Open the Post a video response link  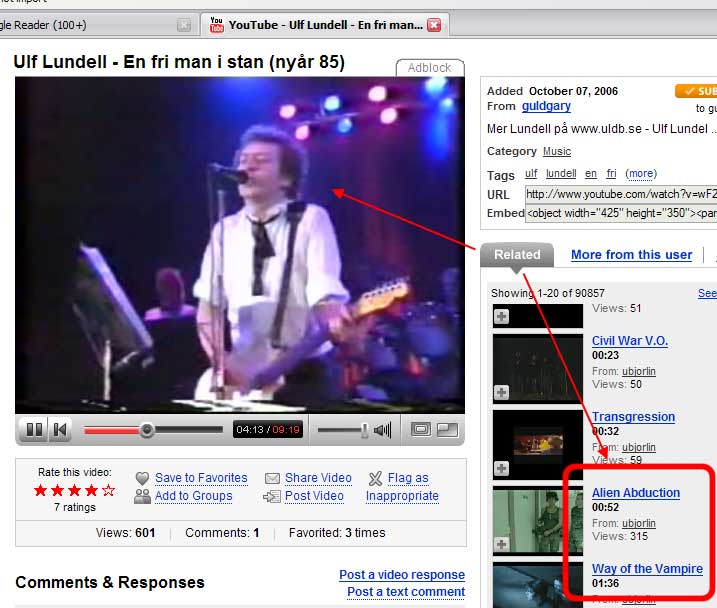click(402, 575)
